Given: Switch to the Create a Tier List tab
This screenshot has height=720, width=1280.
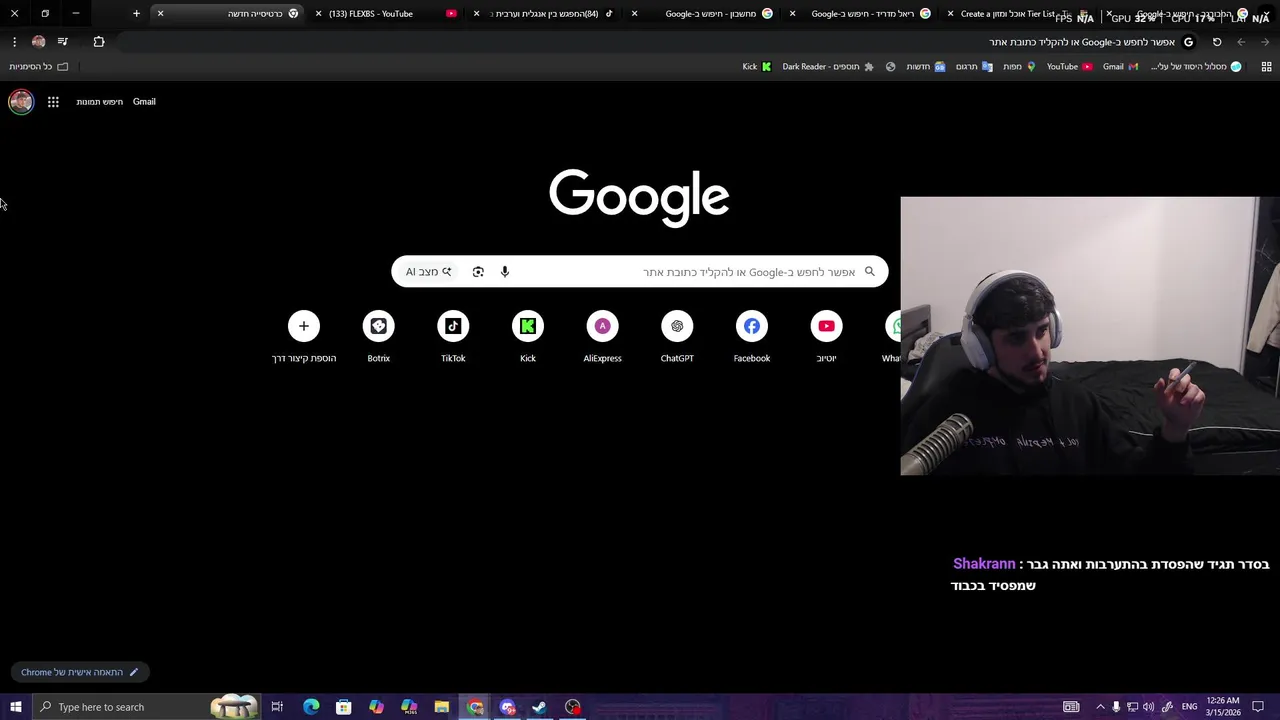Looking at the screenshot, I should pyautogui.click(x=1018, y=14).
